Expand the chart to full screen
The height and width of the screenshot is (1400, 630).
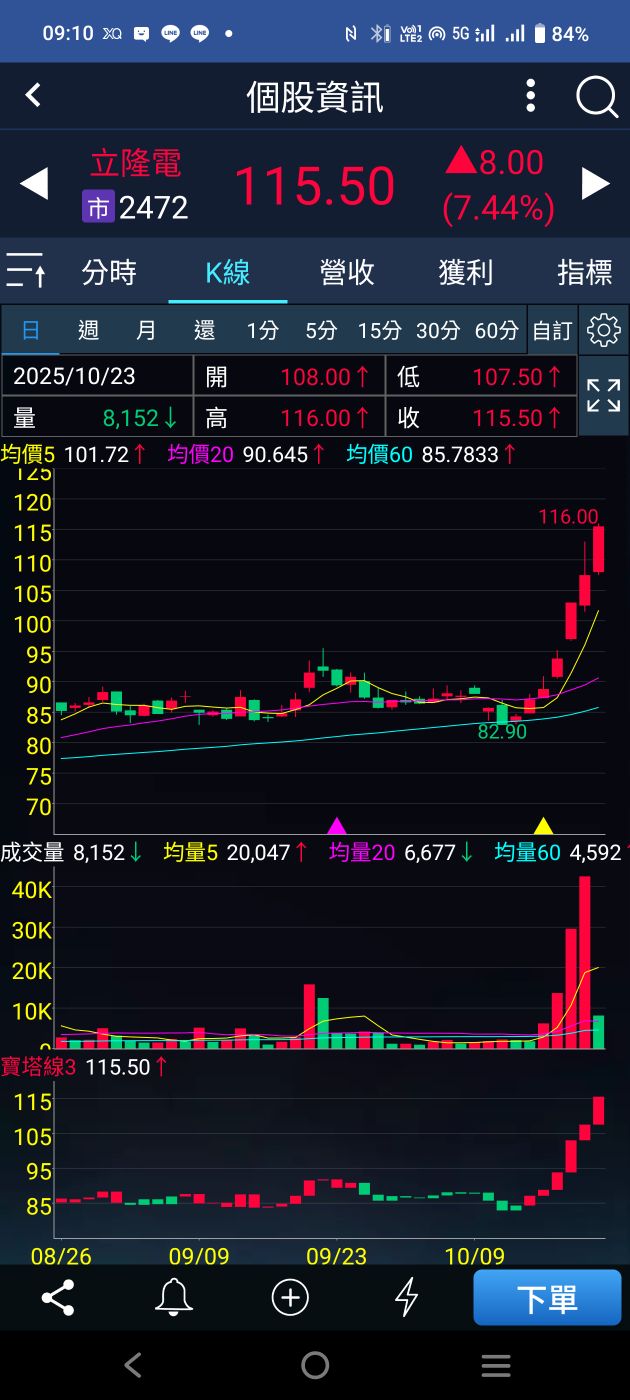pos(604,395)
